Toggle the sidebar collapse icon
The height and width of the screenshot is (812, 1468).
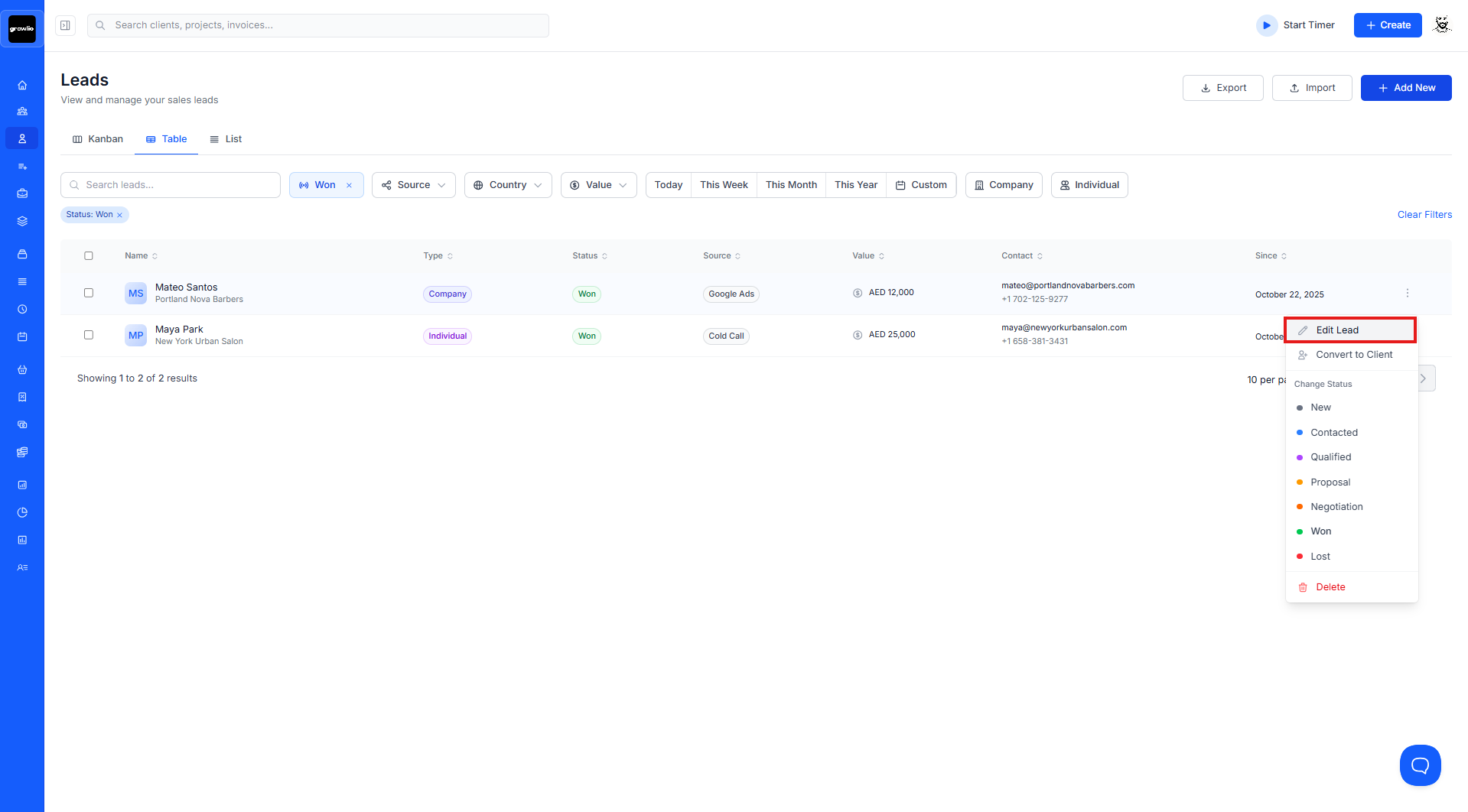click(x=66, y=25)
